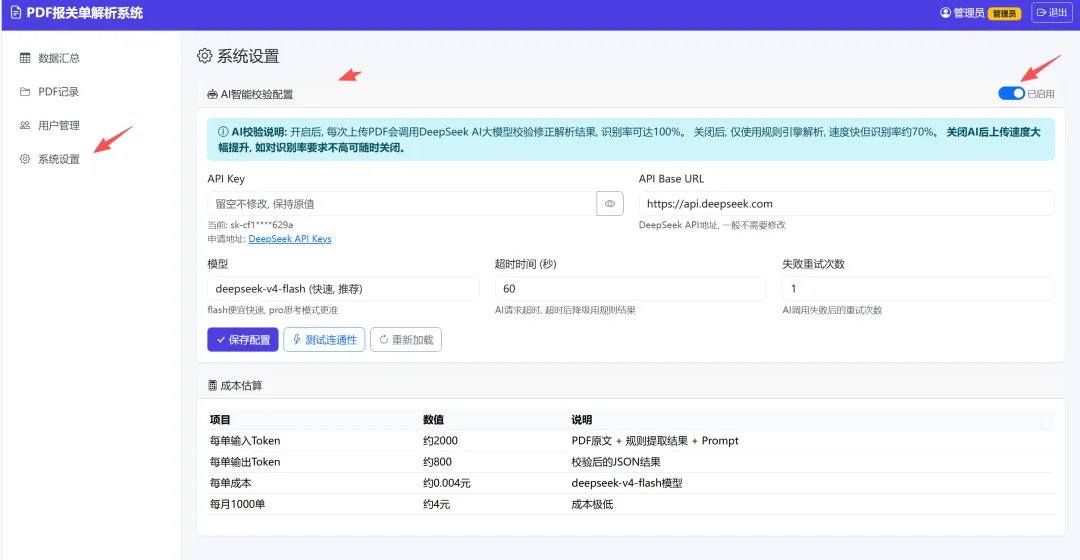Click the 约800 value cell
This screenshot has width=1080, height=560.
pos(437,462)
